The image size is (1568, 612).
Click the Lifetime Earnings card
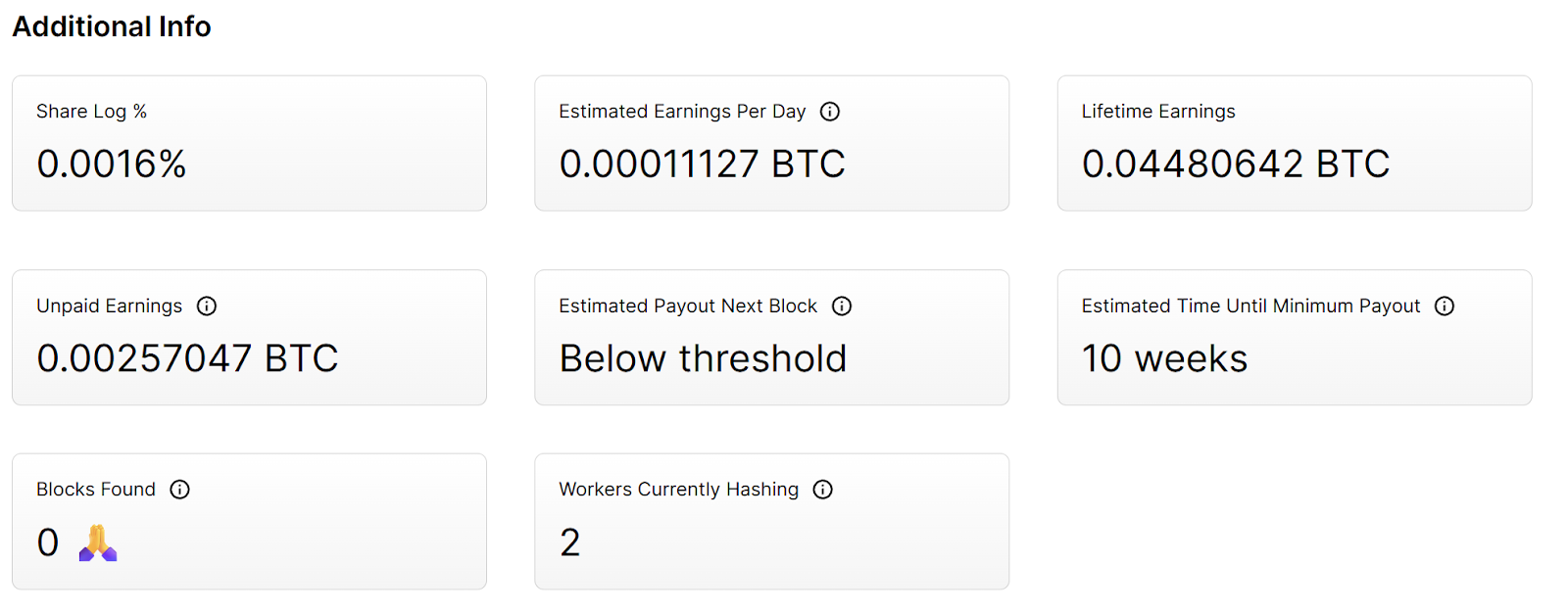click(1294, 143)
